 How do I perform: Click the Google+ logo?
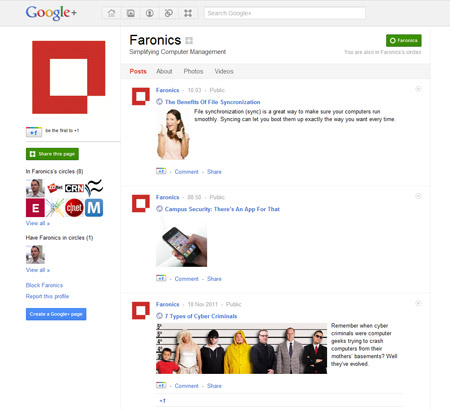pyautogui.click(x=51, y=13)
